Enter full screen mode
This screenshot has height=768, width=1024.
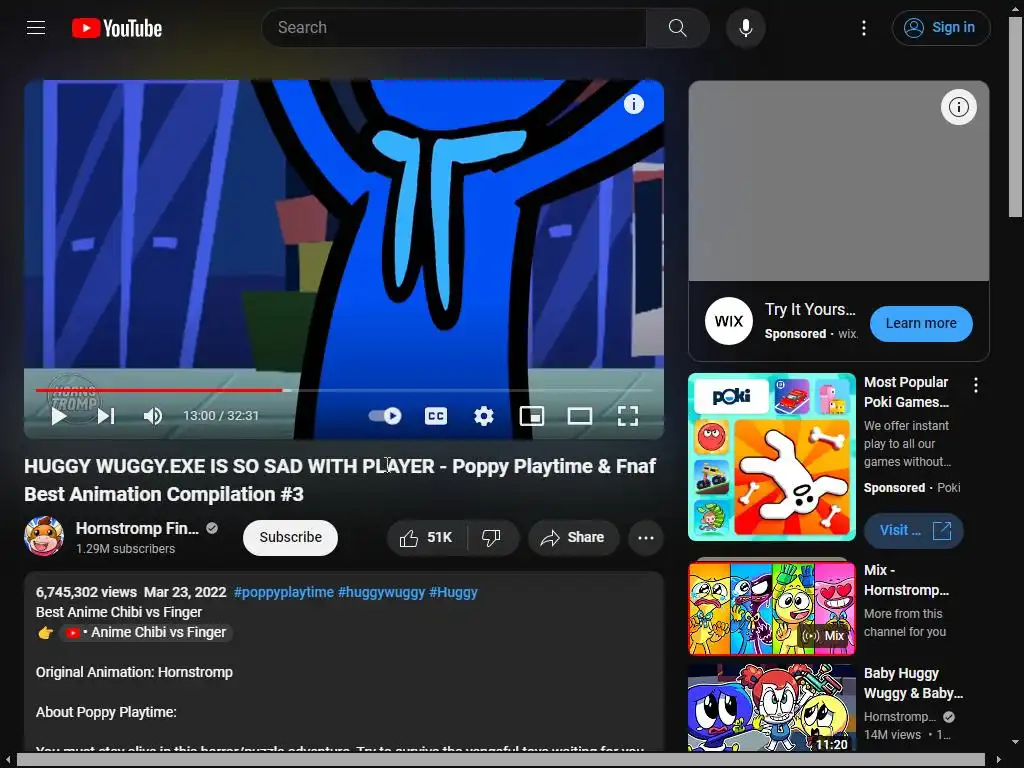click(628, 416)
